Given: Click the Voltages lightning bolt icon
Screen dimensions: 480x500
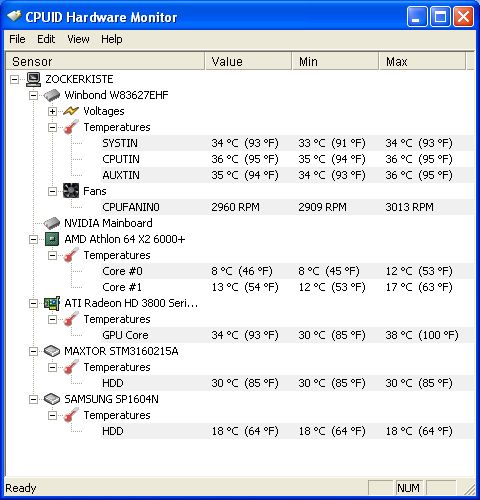Looking at the screenshot, I should [71, 111].
